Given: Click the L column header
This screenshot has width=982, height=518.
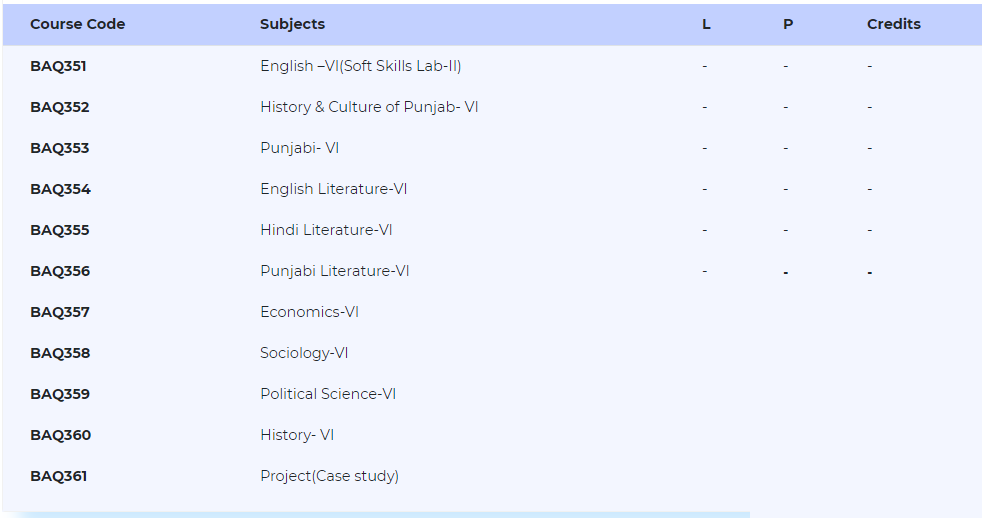Looking at the screenshot, I should (706, 24).
